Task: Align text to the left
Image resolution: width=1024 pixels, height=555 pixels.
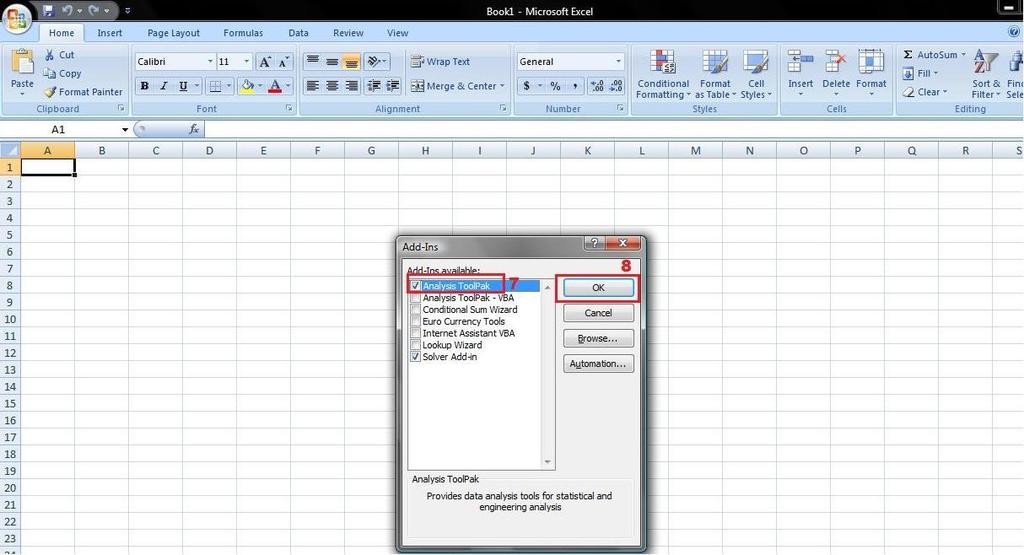Action: (313, 86)
